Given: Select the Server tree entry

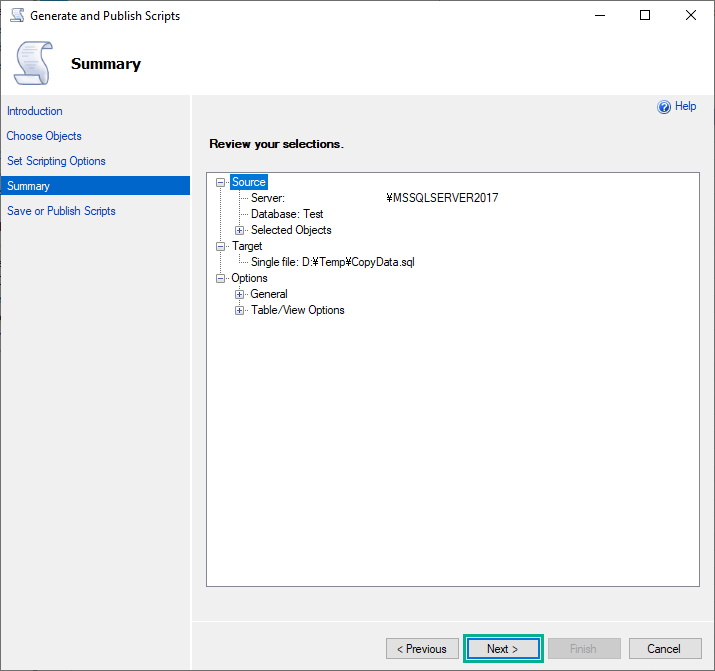Looking at the screenshot, I should tap(268, 198).
